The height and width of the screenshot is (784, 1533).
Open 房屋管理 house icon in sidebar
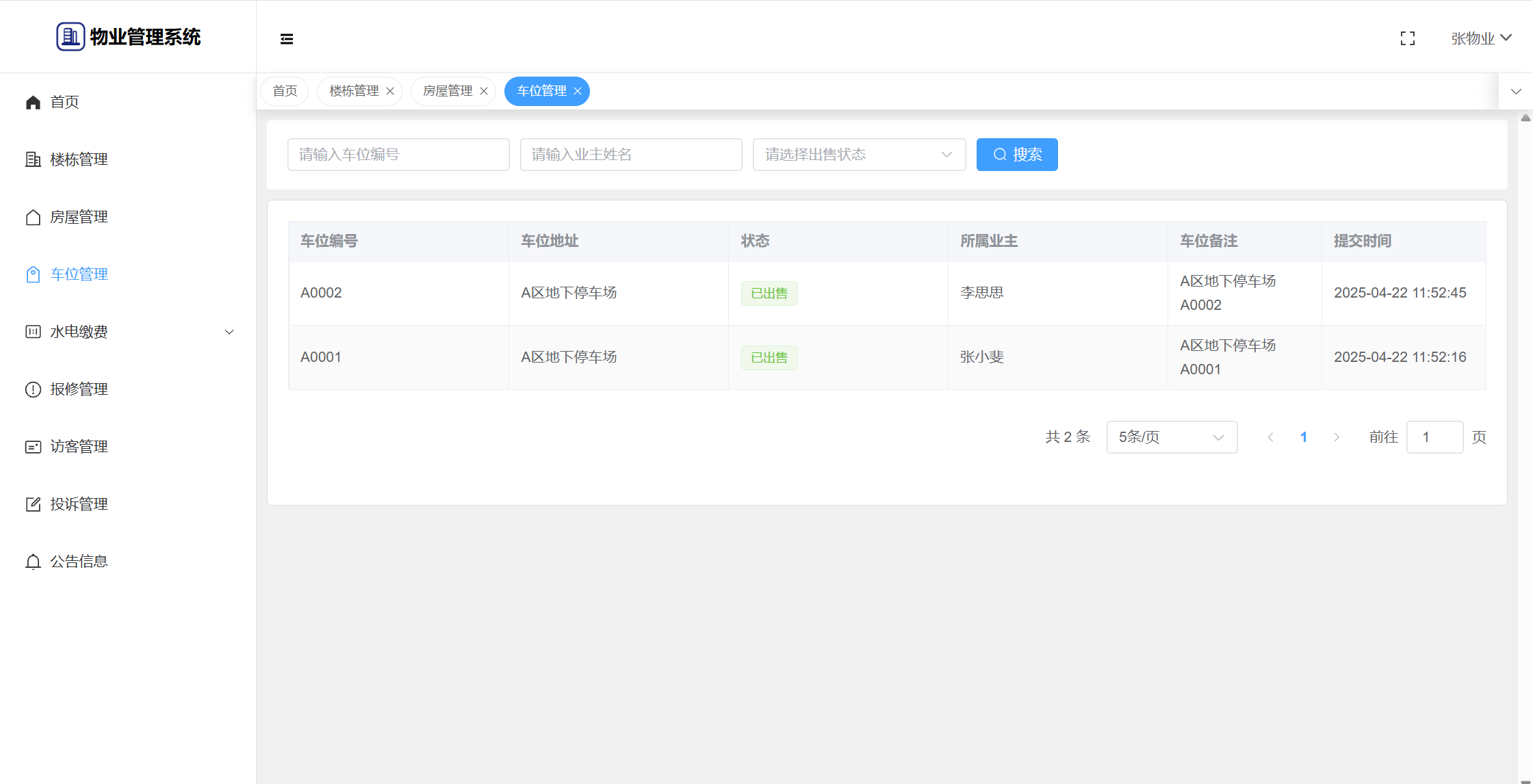pos(33,217)
